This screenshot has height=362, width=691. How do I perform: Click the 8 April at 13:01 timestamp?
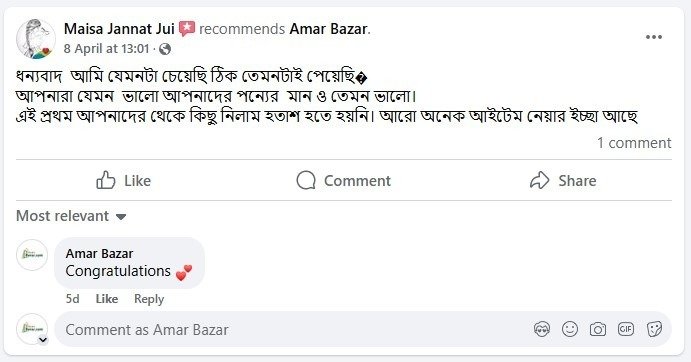tap(107, 49)
